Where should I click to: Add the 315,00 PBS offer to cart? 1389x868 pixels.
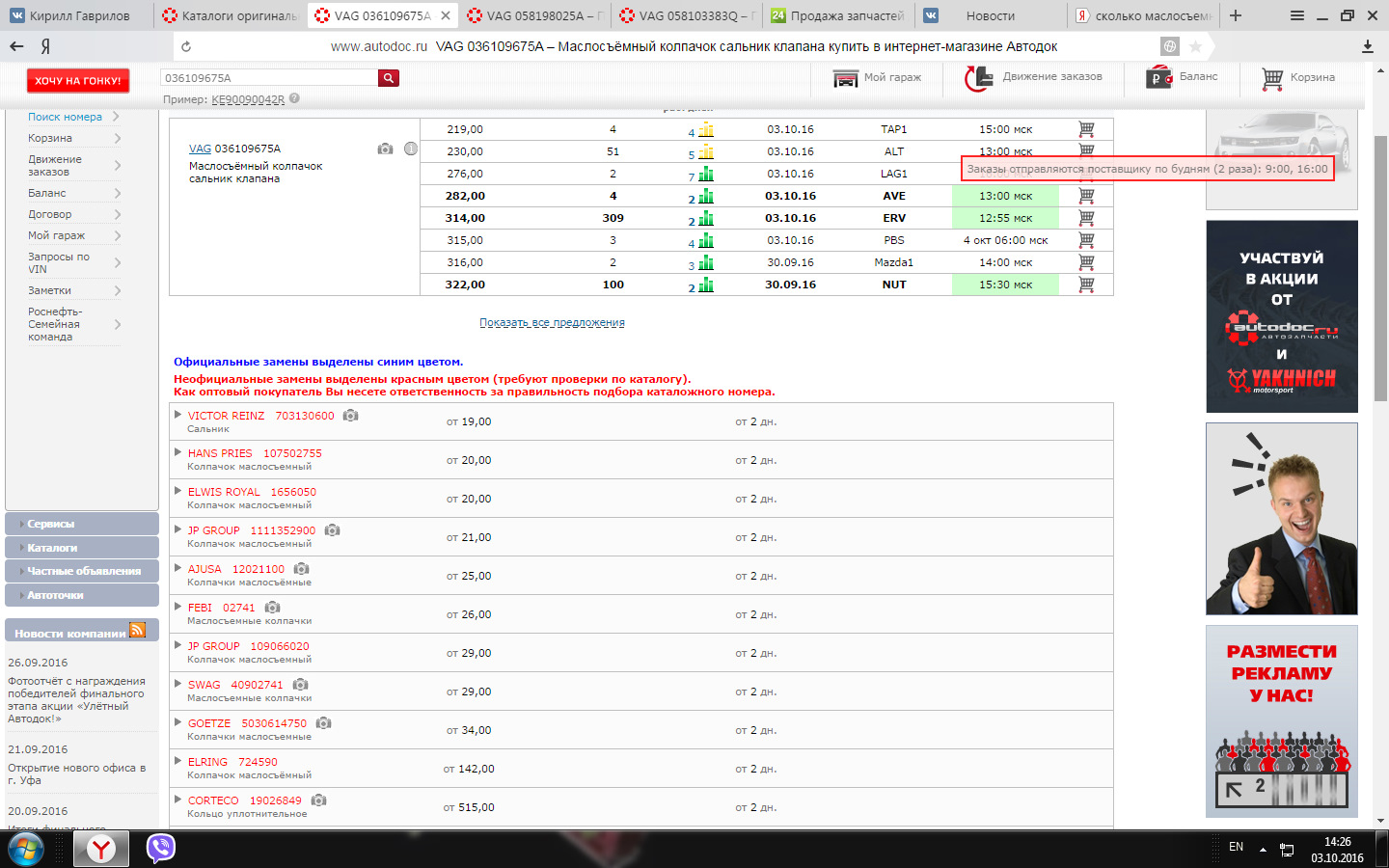tap(1086, 240)
